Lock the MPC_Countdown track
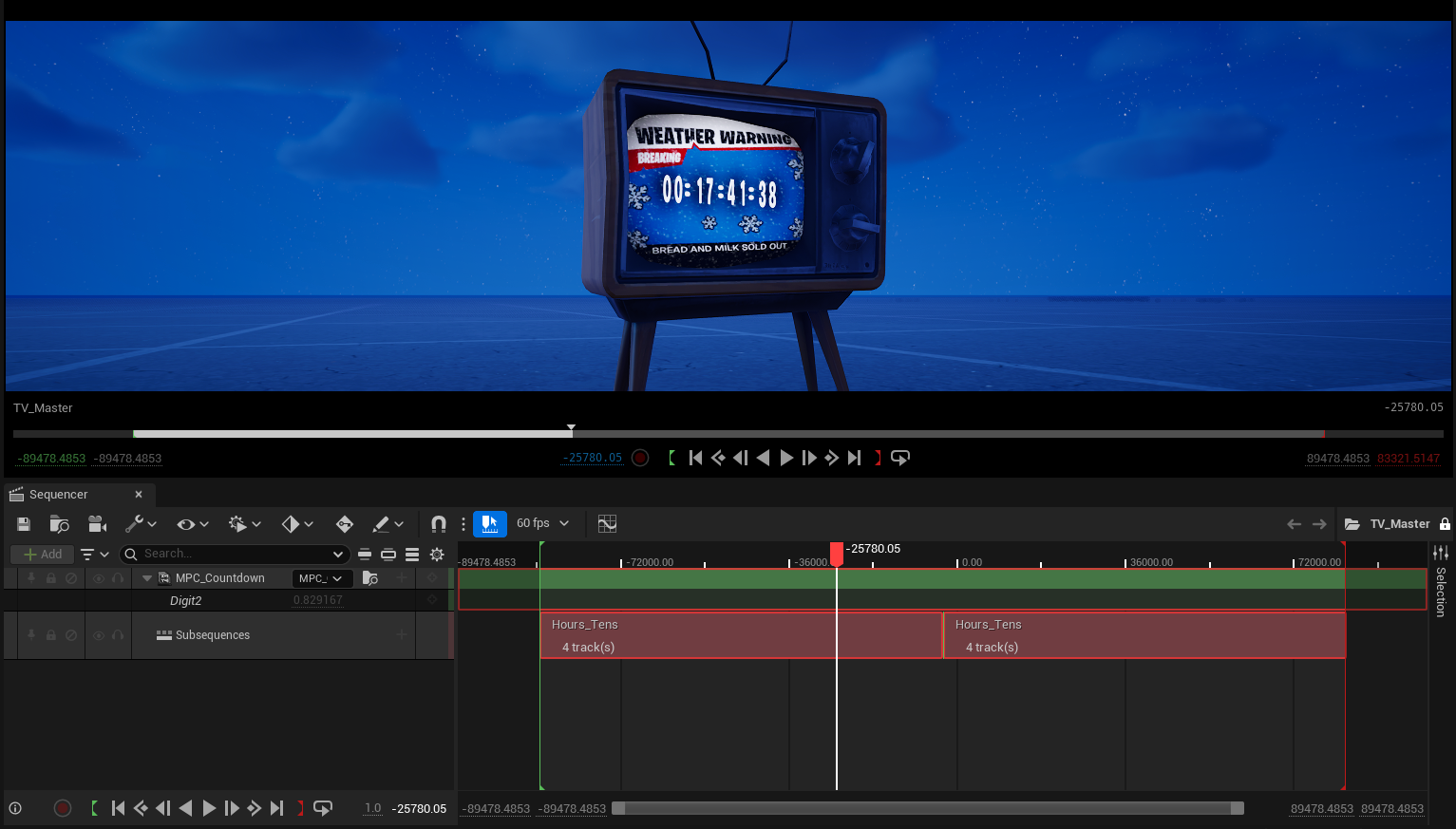1456x829 pixels. point(50,577)
